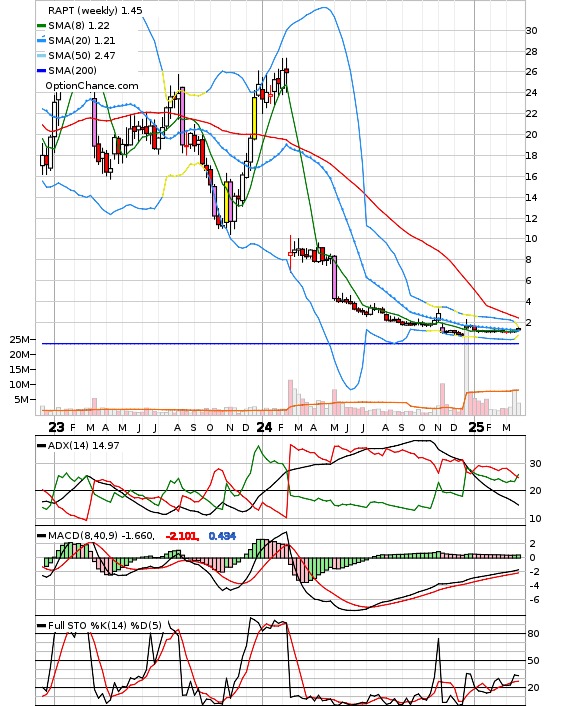Click the bold 23 year axis marker
This screenshot has width=566, height=706.
point(56,427)
